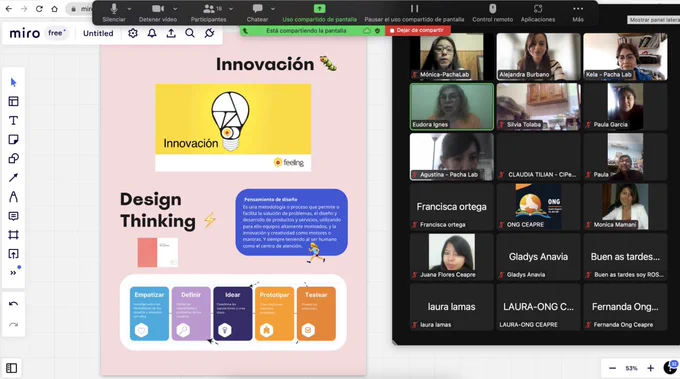
Task: Open the Upload tool in sidebar
Action: (x=13, y=254)
